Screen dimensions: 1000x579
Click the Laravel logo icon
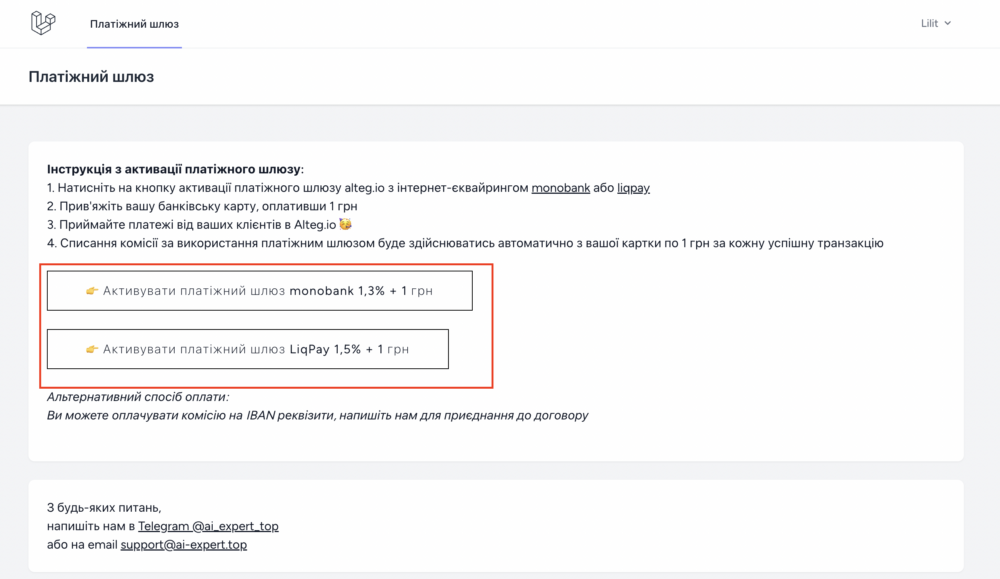click(x=43, y=23)
